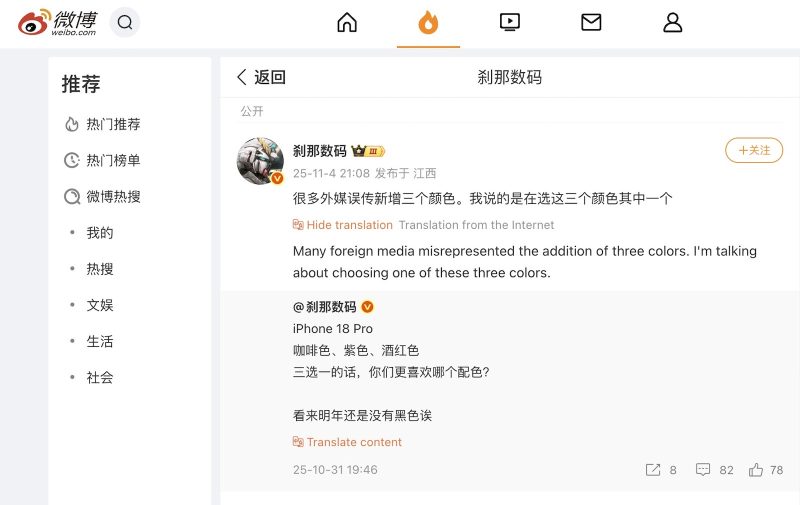Select 热门推荐 in sidebar

pos(113,124)
